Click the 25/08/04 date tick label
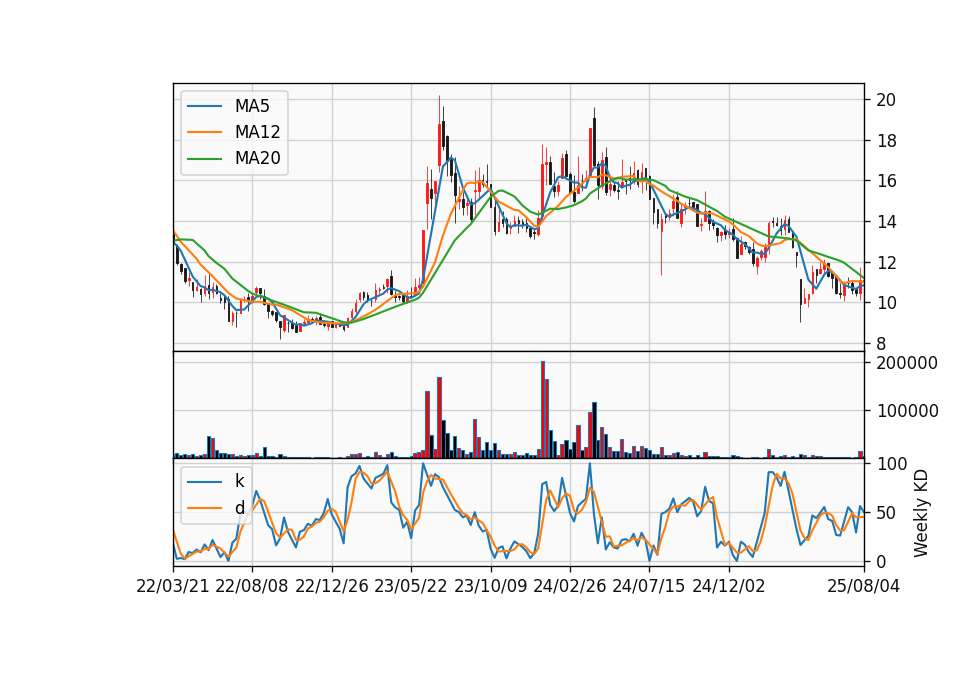Screen dimensions: 960x690 click(x=863, y=586)
